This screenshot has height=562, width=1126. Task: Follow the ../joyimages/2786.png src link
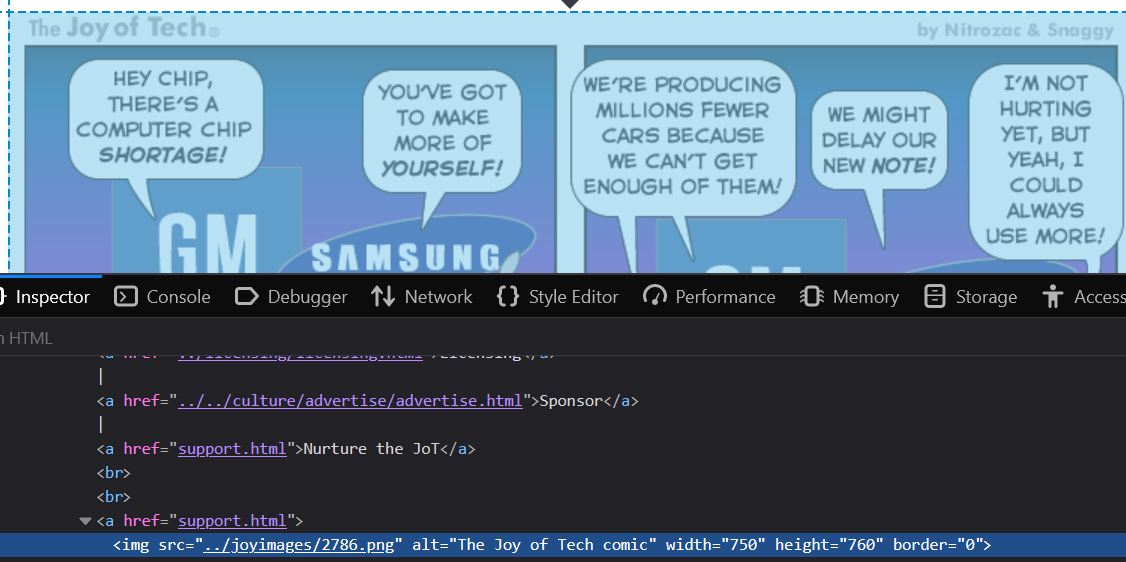pos(299,545)
